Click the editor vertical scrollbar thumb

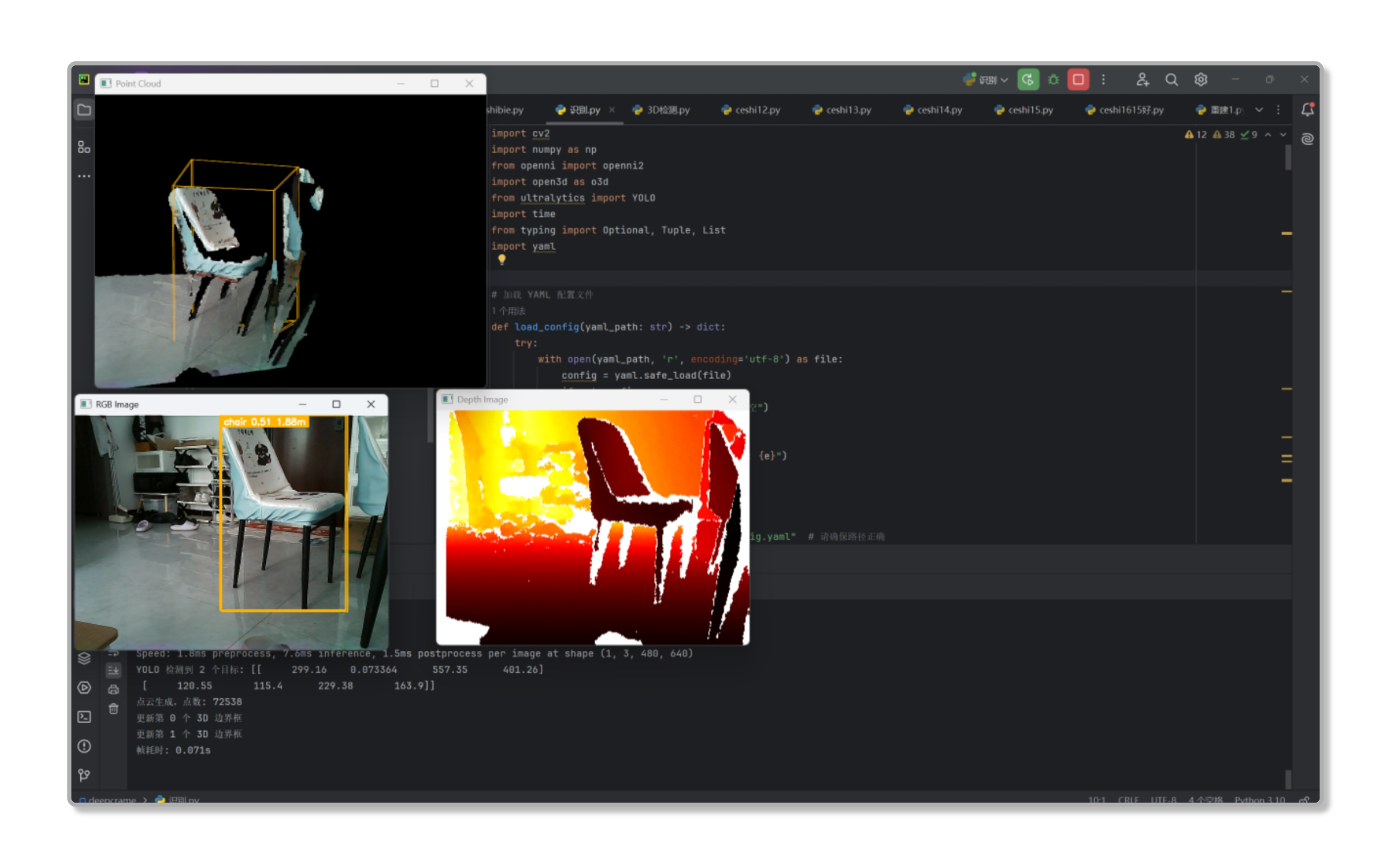1288,158
